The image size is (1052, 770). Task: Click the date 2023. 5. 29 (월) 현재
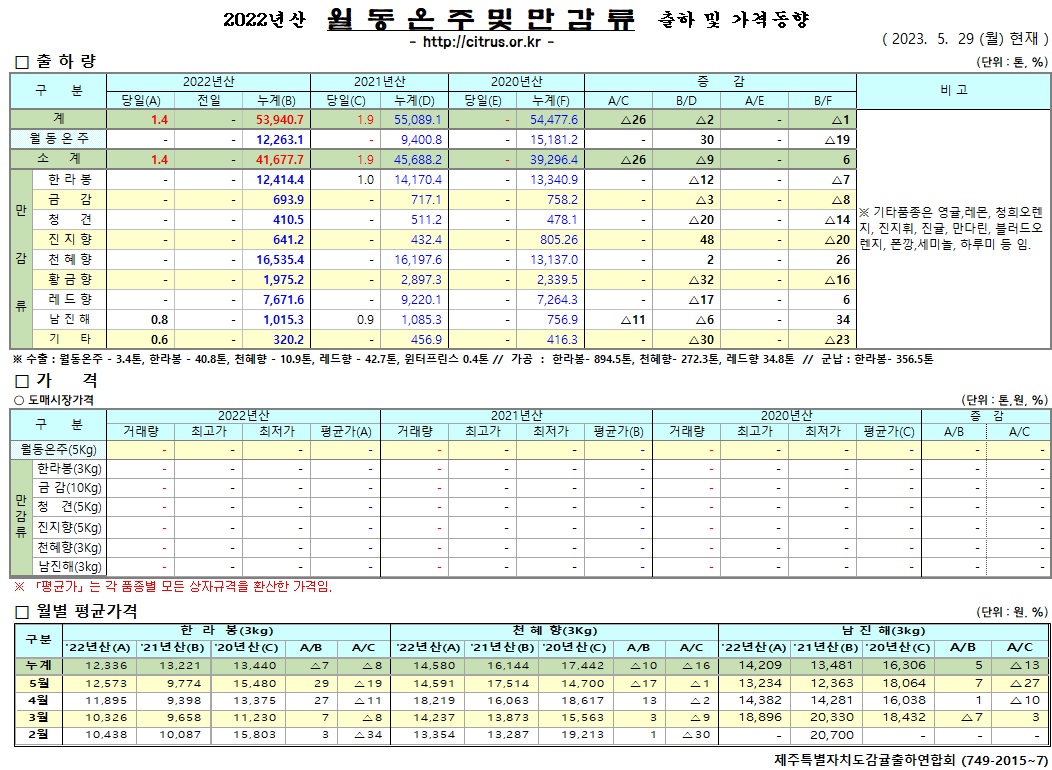(x=964, y=39)
